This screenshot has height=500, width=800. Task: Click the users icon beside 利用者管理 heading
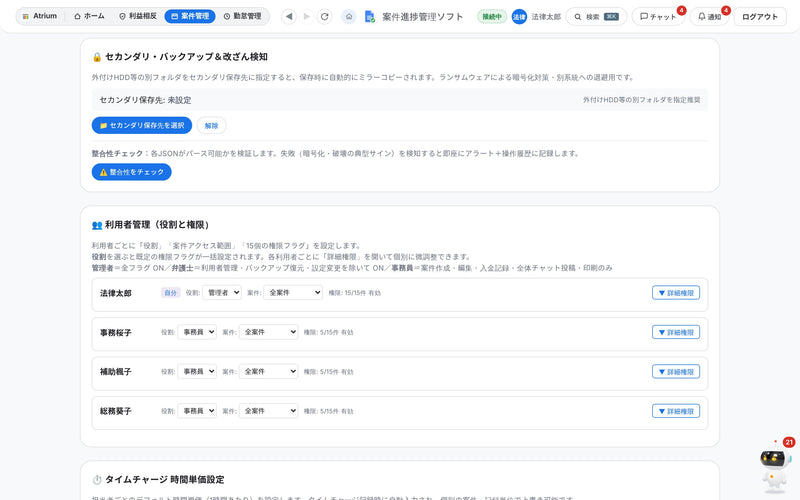(x=97, y=225)
